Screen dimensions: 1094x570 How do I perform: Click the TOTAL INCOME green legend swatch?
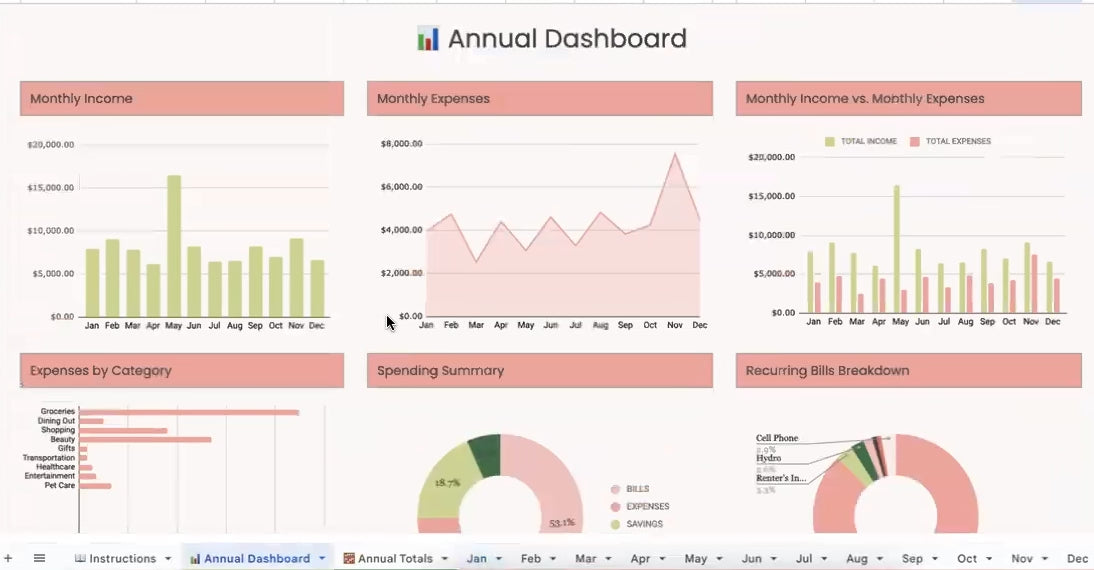pos(829,142)
